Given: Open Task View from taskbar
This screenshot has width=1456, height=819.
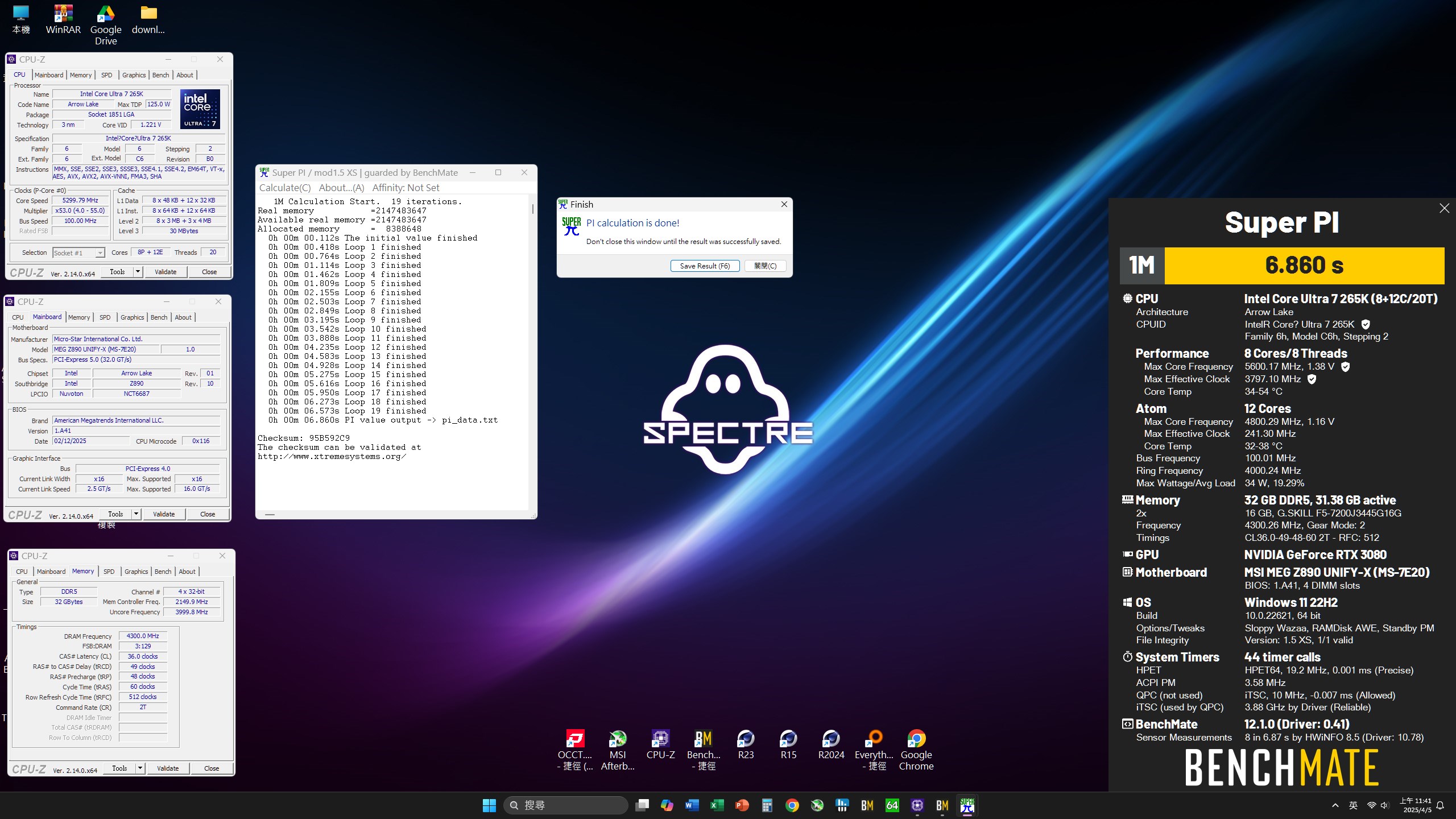Looking at the screenshot, I should pyautogui.click(x=642, y=805).
